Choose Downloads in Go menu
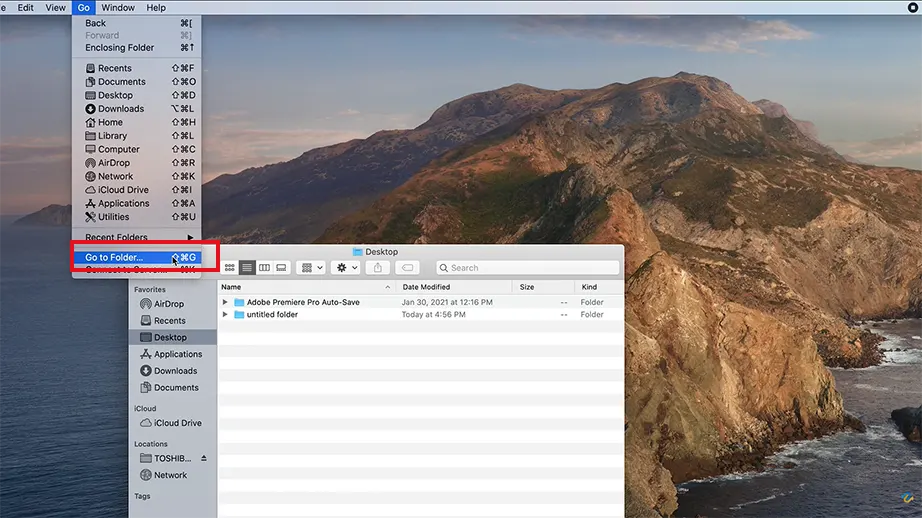This screenshot has width=922, height=518. [136, 109]
